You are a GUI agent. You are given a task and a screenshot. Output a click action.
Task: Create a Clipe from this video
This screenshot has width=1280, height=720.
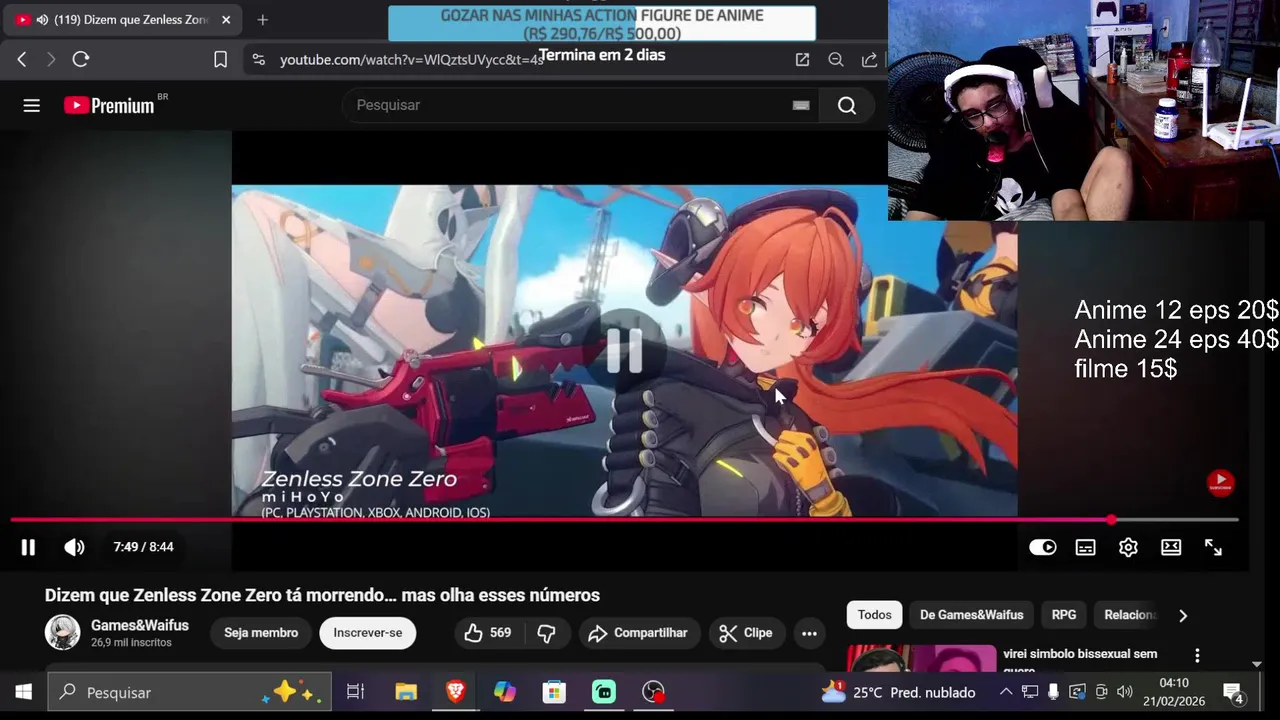point(746,633)
